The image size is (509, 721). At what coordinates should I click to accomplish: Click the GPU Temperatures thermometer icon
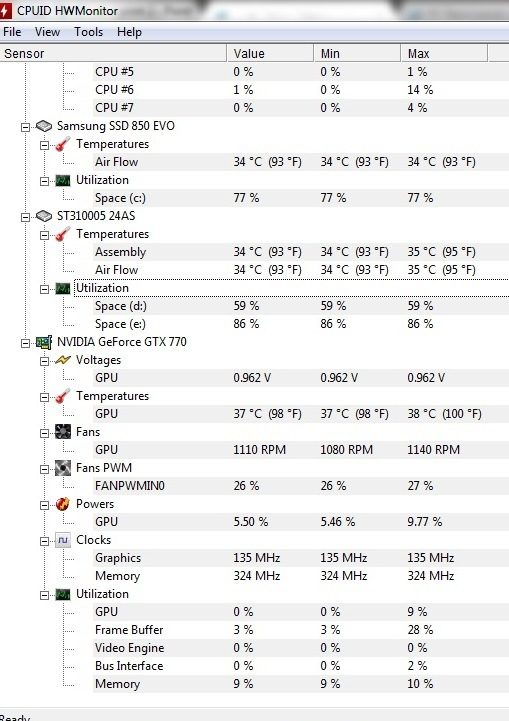click(x=63, y=396)
